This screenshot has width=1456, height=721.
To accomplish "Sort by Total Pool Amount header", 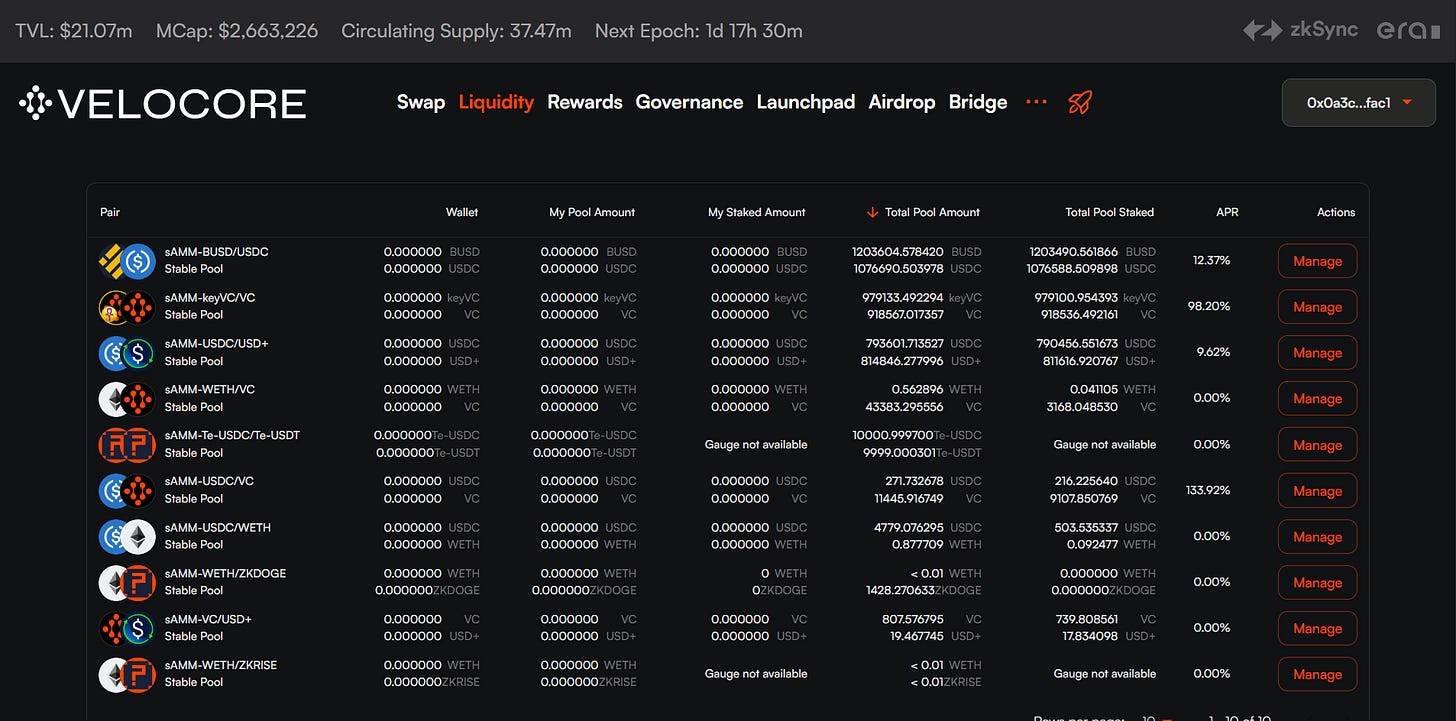I will pos(932,212).
